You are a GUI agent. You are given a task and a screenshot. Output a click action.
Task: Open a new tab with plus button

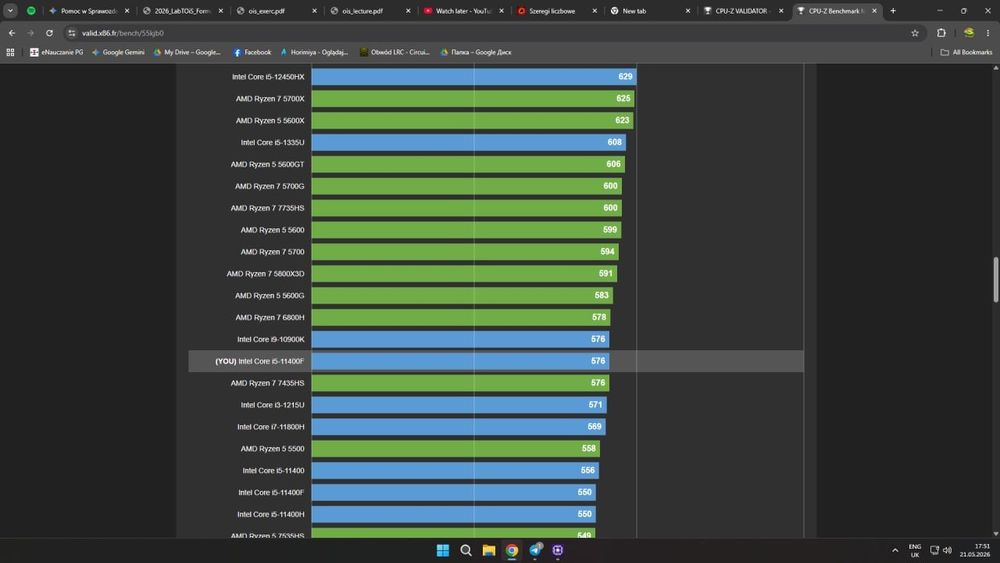[893, 11]
